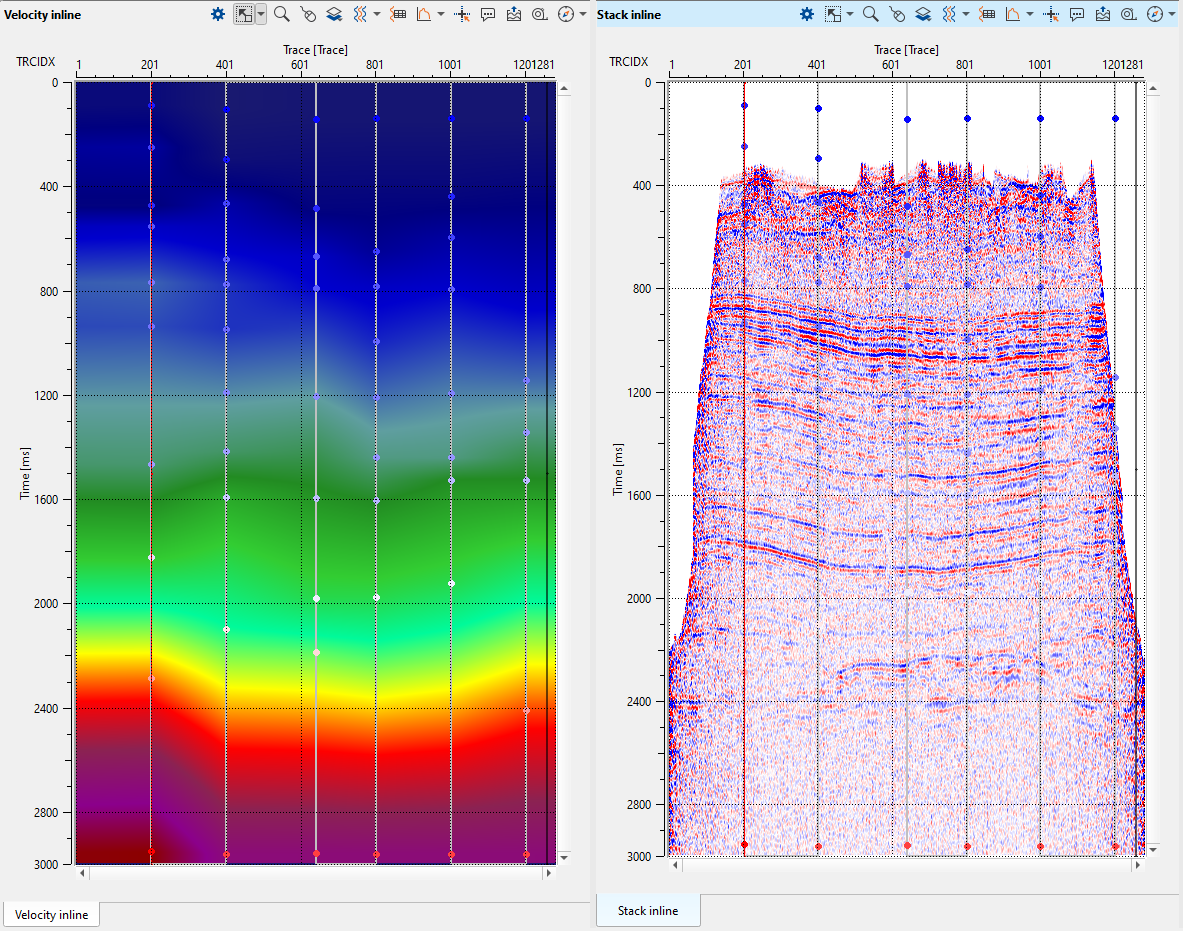Viewport: 1183px width, 931px height.
Task: Click the layers icon in Velocity inline toolbar
Action: click(334, 14)
